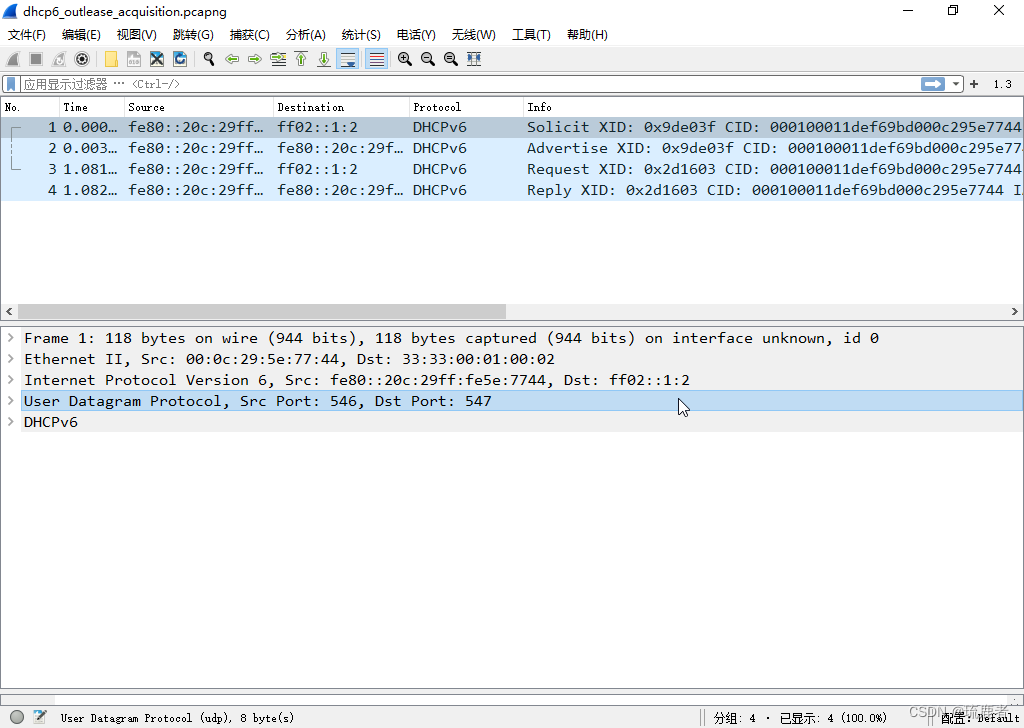Screen dimensions: 1024x728
Task: Click the packet list horizontal scrollbar thumb
Action: tap(262, 311)
